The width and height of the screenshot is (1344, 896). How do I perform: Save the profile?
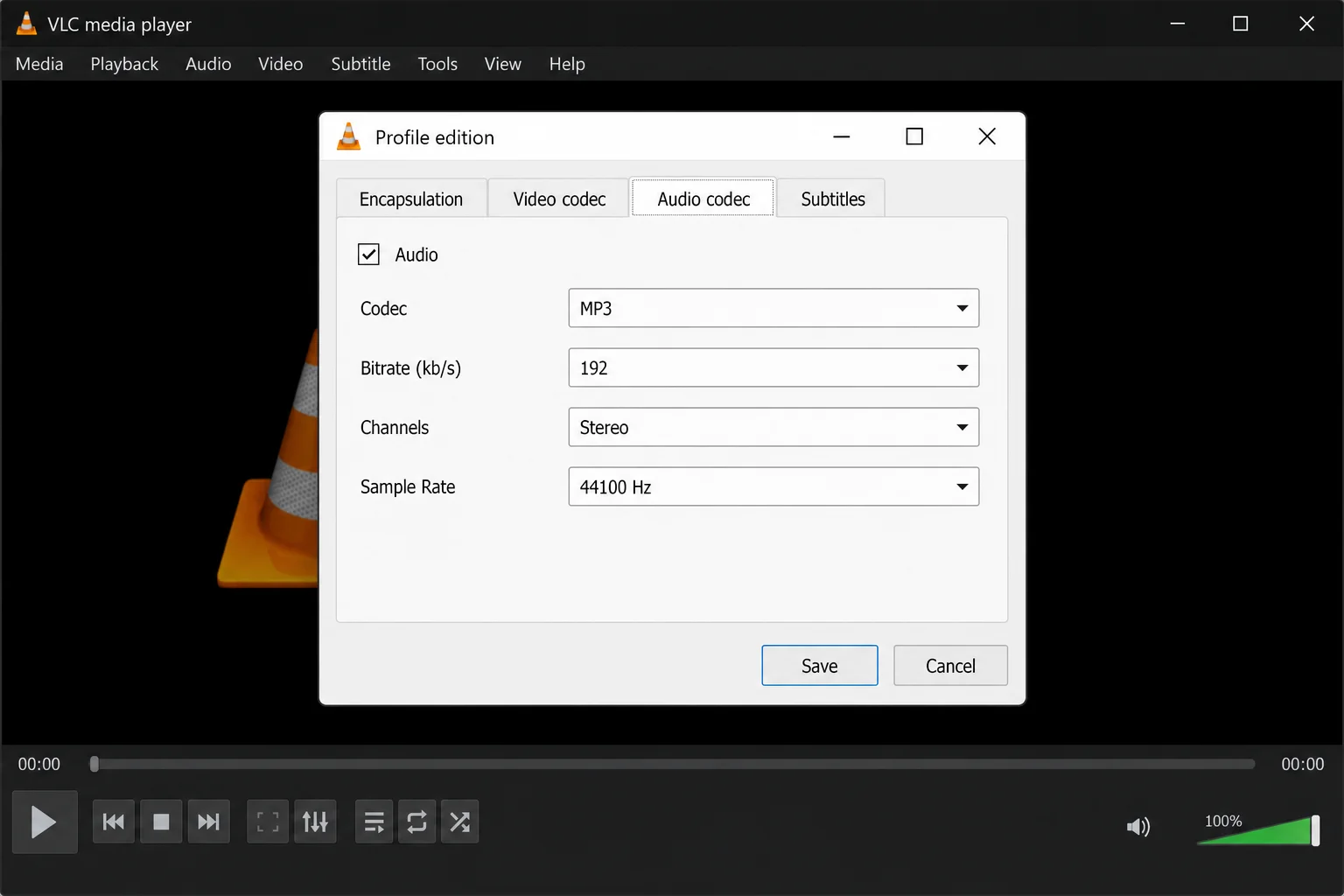[820, 666]
